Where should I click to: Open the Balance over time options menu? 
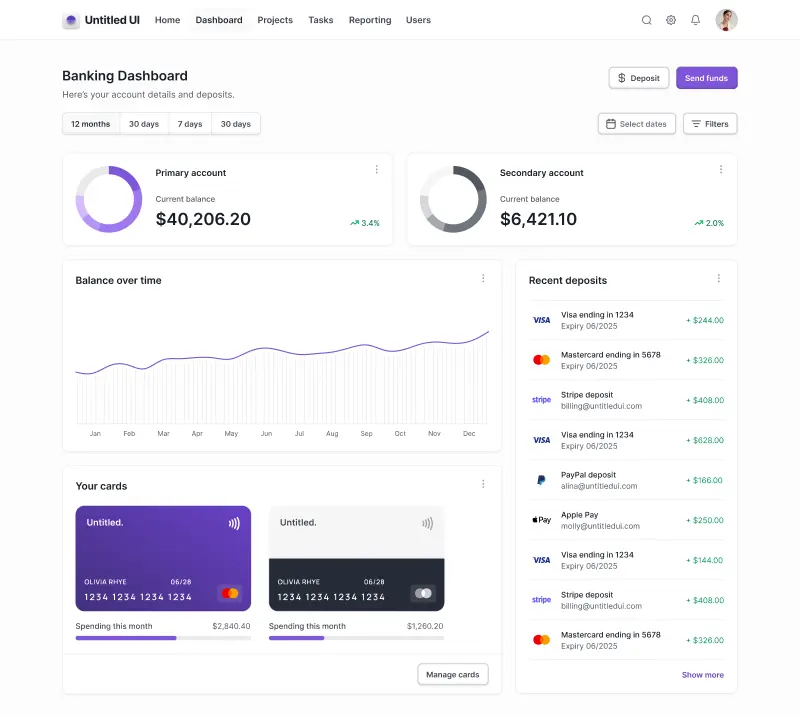[483, 278]
